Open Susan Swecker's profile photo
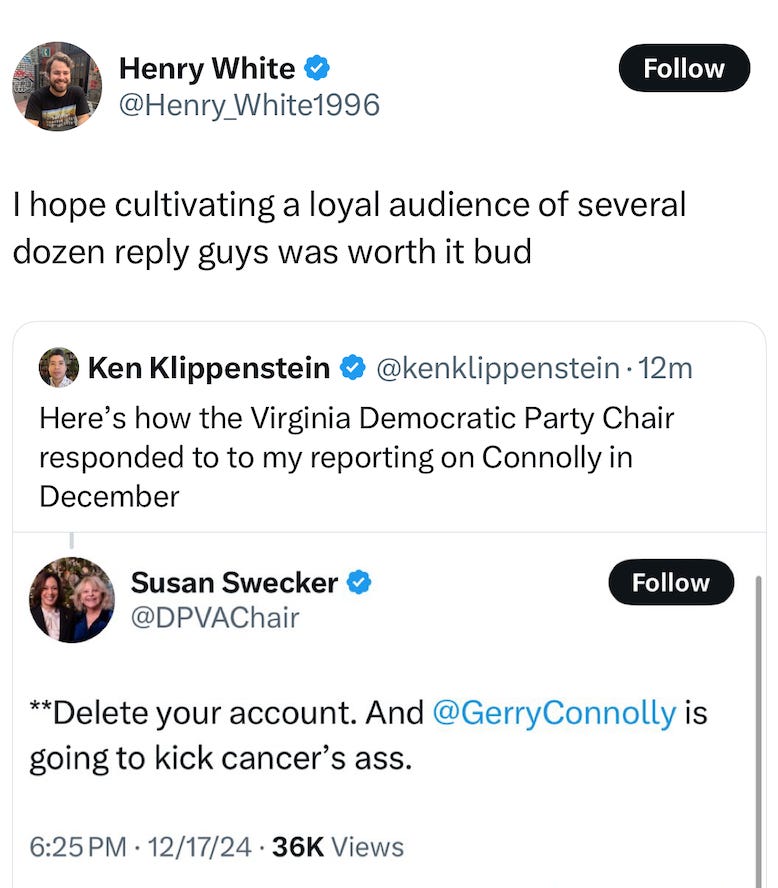The image size is (778, 888). (x=72, y=600)
